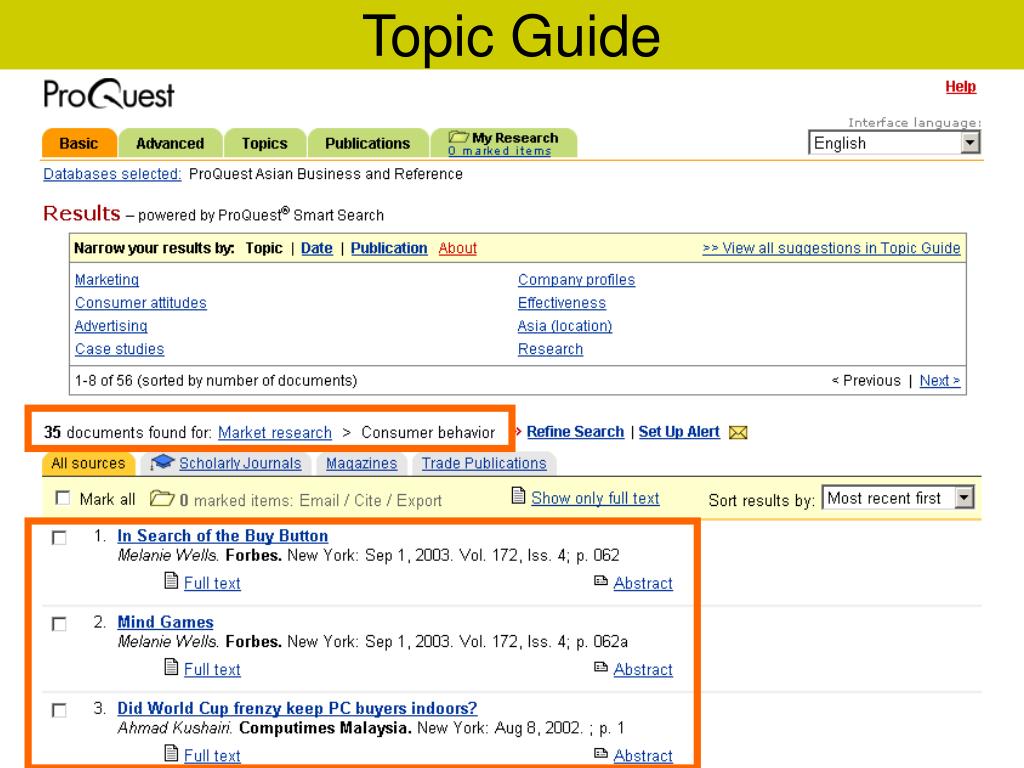This screenshot has width=1024, height=768.
Task: Click the Consumer attitudes topic link
Action: (x=140, y=303)
